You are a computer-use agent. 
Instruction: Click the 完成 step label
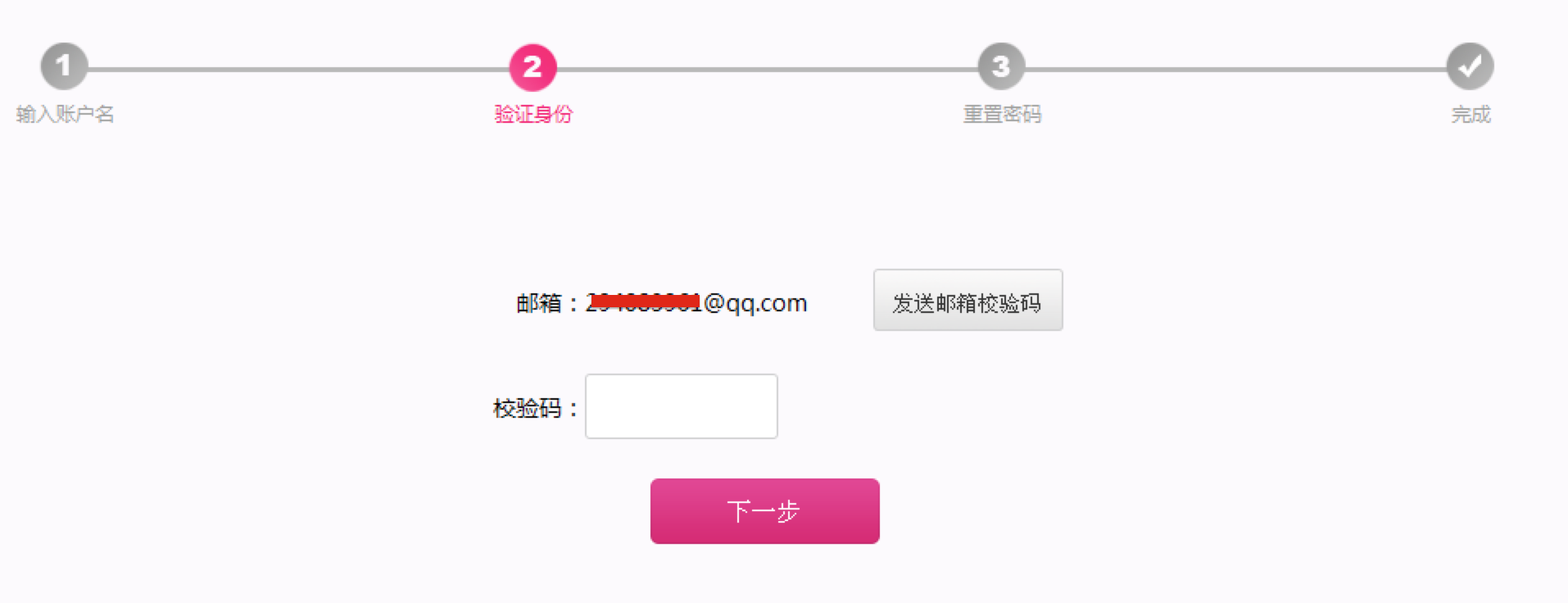coord(1471,114)
